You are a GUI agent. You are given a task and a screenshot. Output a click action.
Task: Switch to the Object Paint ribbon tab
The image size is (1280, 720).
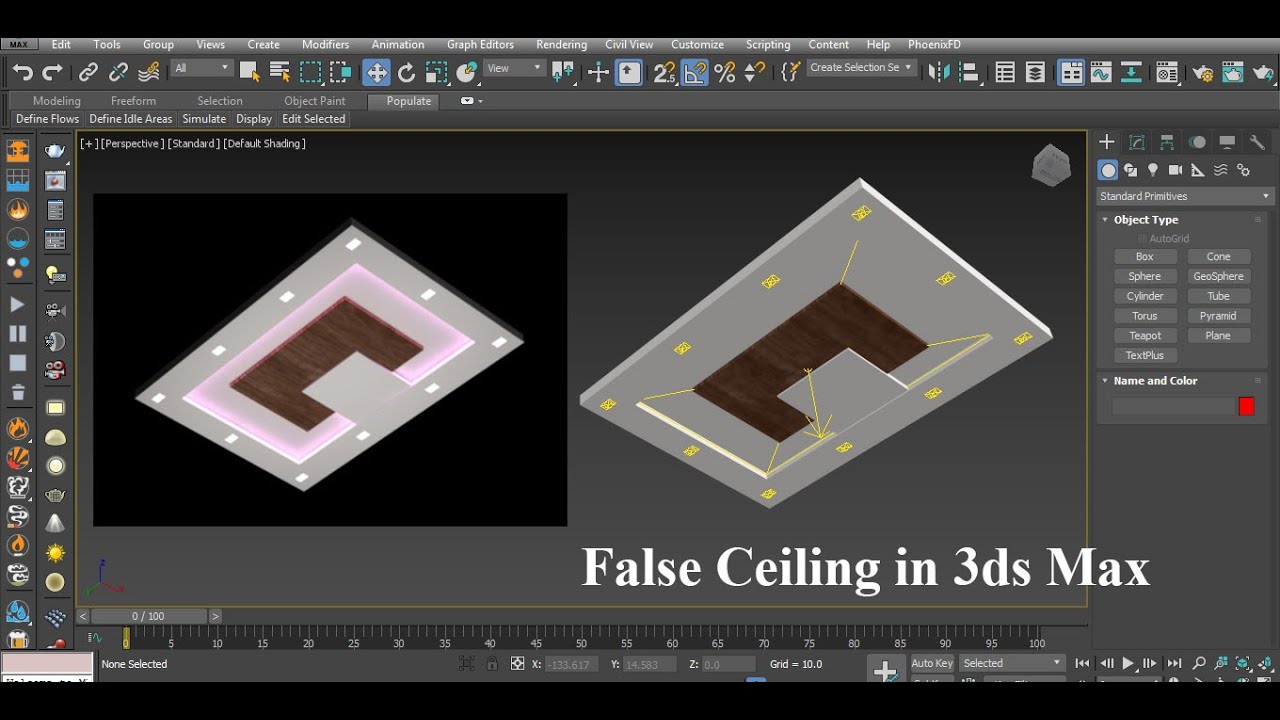click(315, 101)
